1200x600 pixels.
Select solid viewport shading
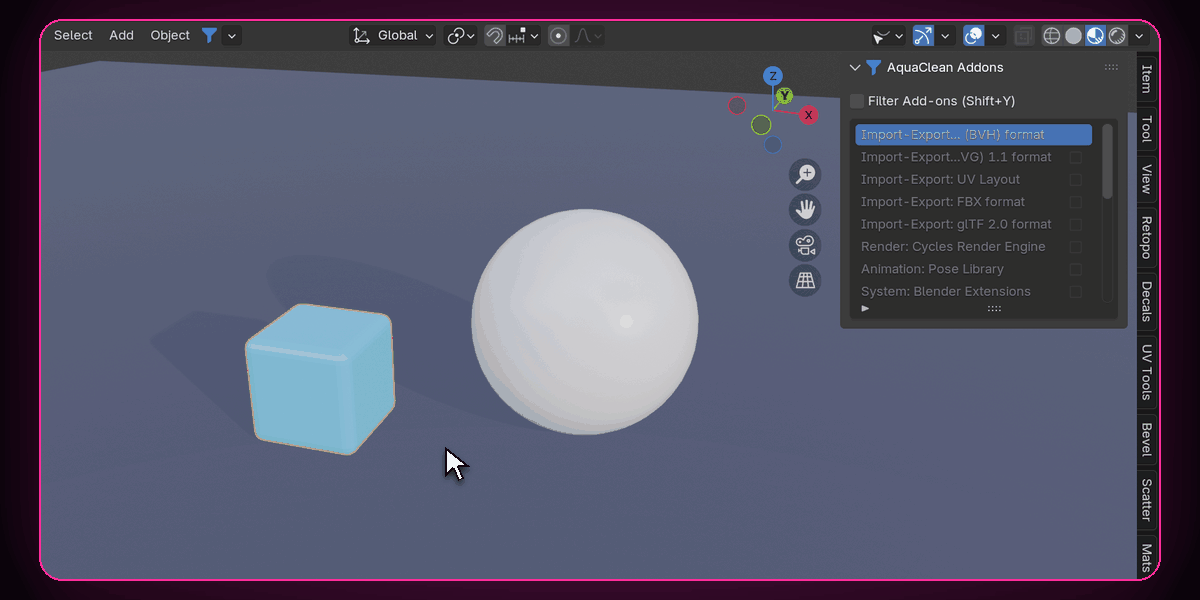point(1074,35)
